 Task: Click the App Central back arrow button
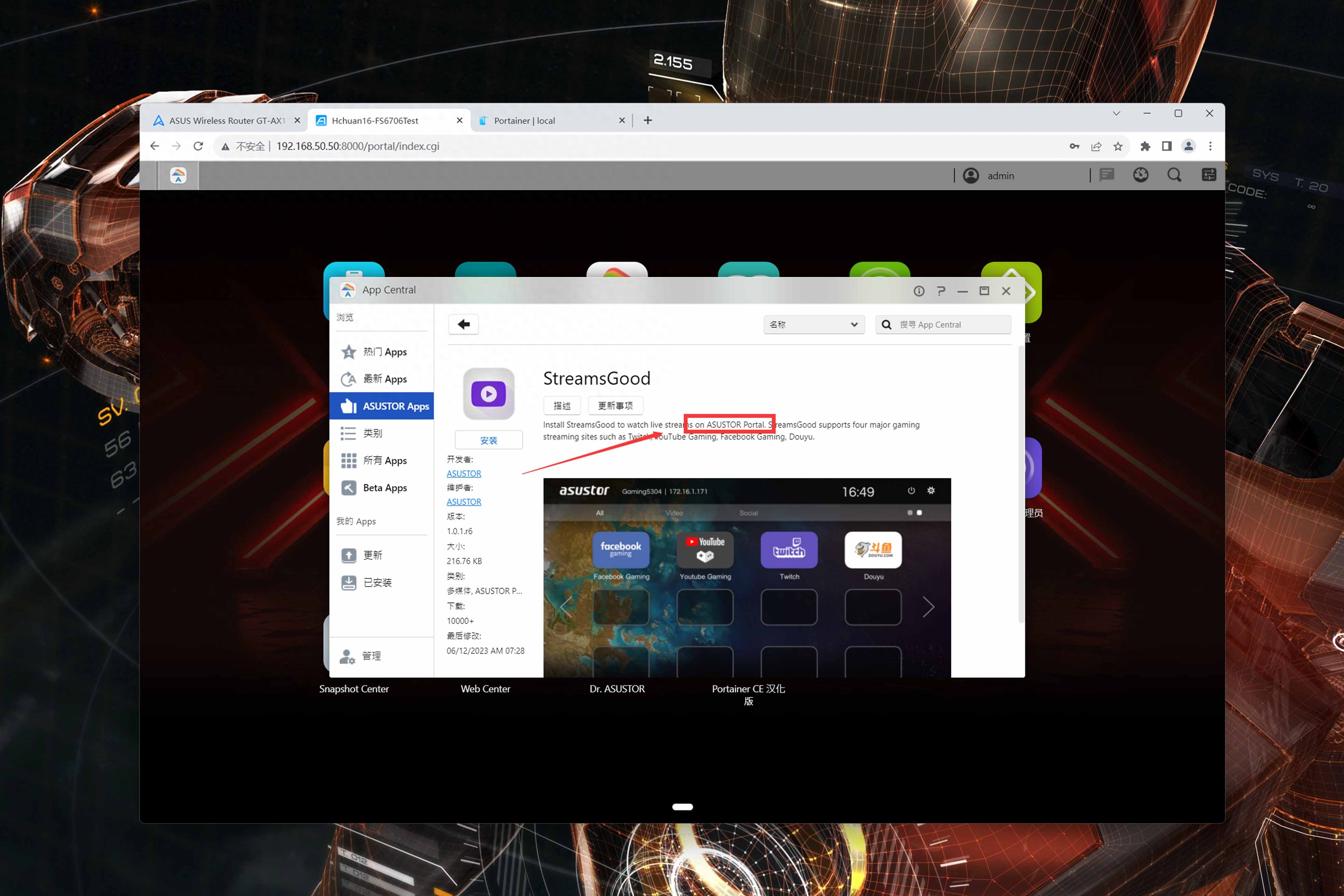(463, 324)
